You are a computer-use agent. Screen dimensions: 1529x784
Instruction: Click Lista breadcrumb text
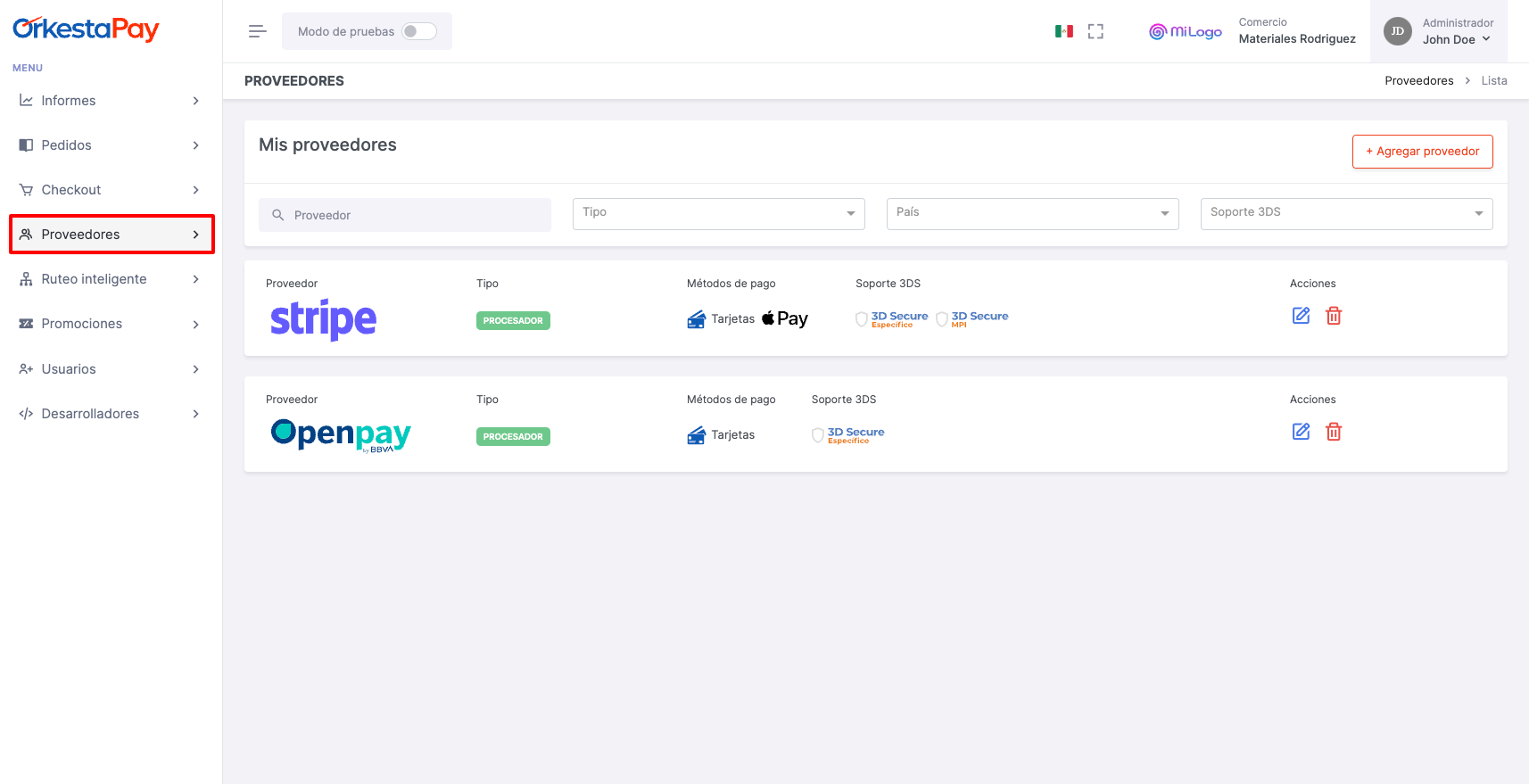[1494, 81]
